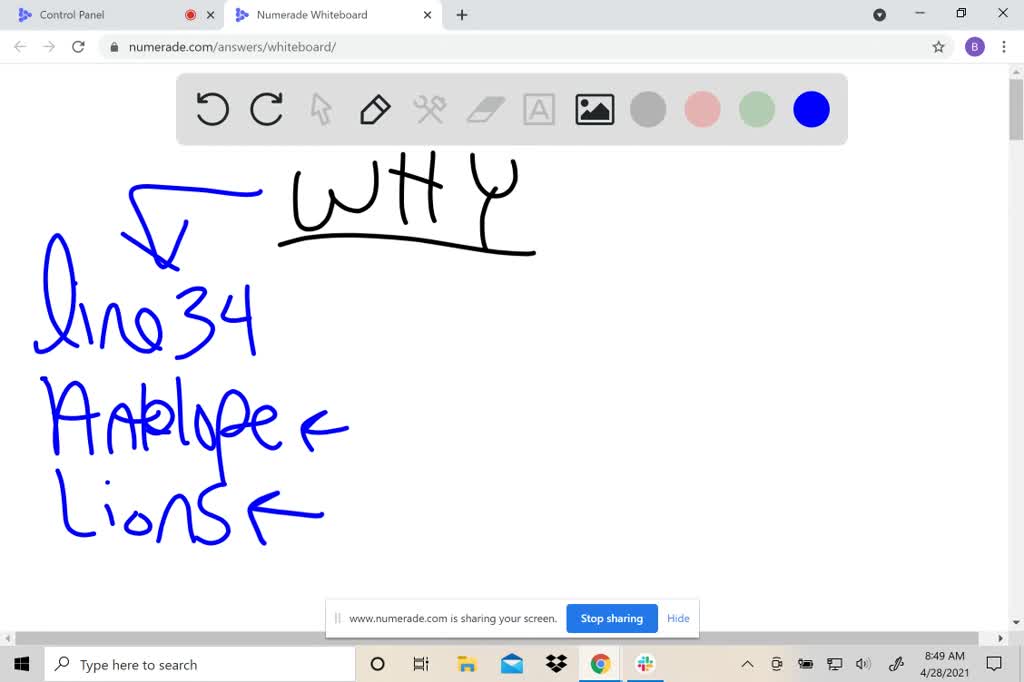Click the scroll left arrow
This screenshot has width=1024, height=682.
coord(7,638)
